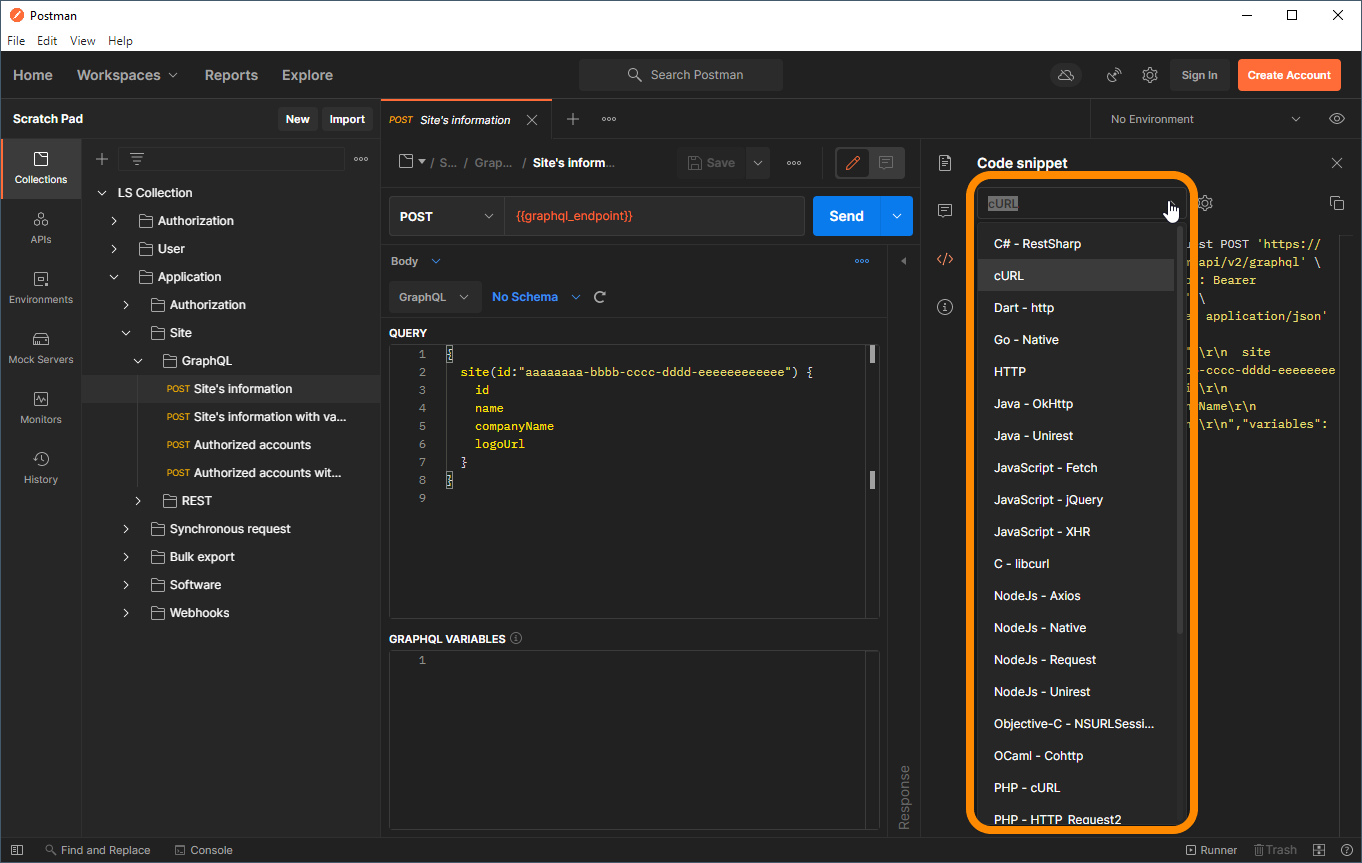Open the Save options dropdown arrow
Viewport: 1362px width, 863px height.
[x=758, y=163]
